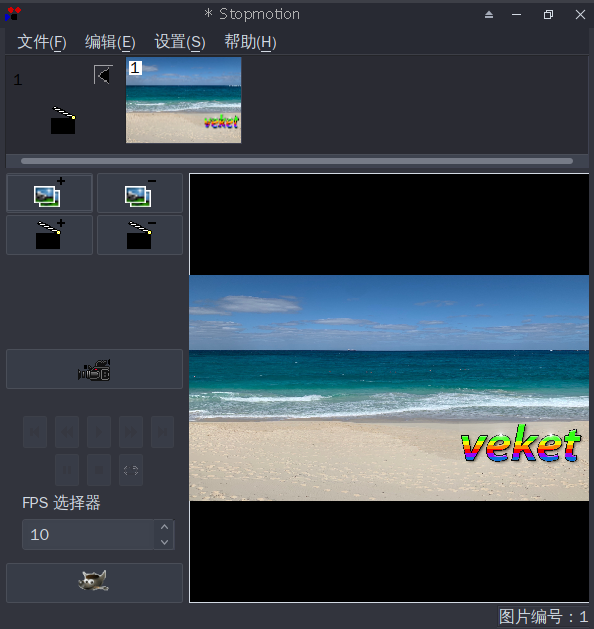Screen dimensions: 594x629
Task: Open the 帮助(H) menu
Action: (250, 42)
